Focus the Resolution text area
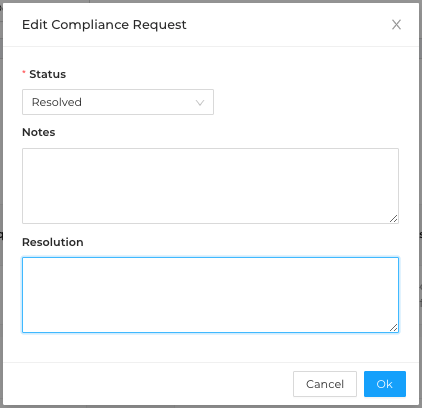 (210, 295)
